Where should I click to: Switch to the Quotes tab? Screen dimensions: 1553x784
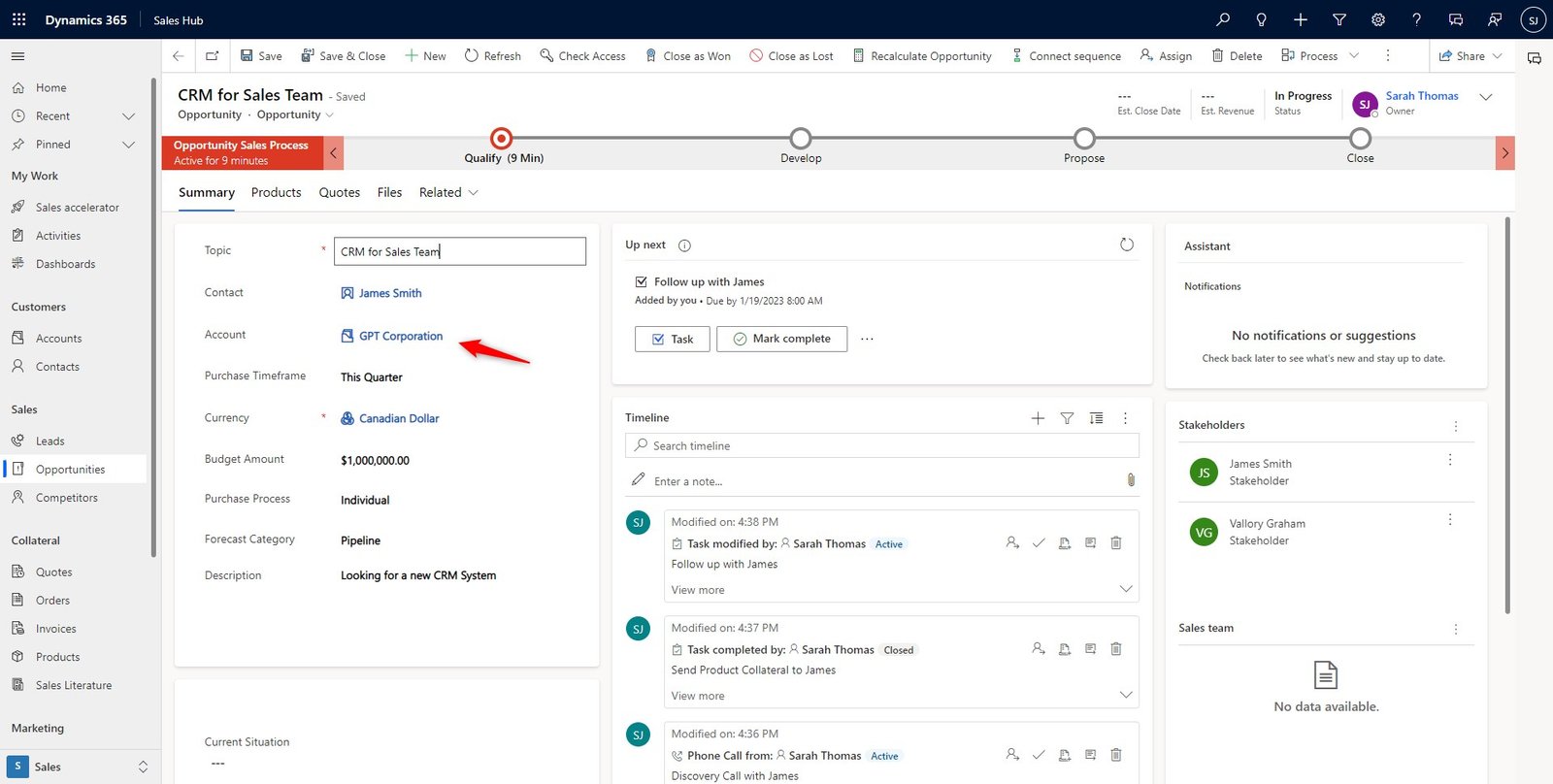tap(340, 192)
